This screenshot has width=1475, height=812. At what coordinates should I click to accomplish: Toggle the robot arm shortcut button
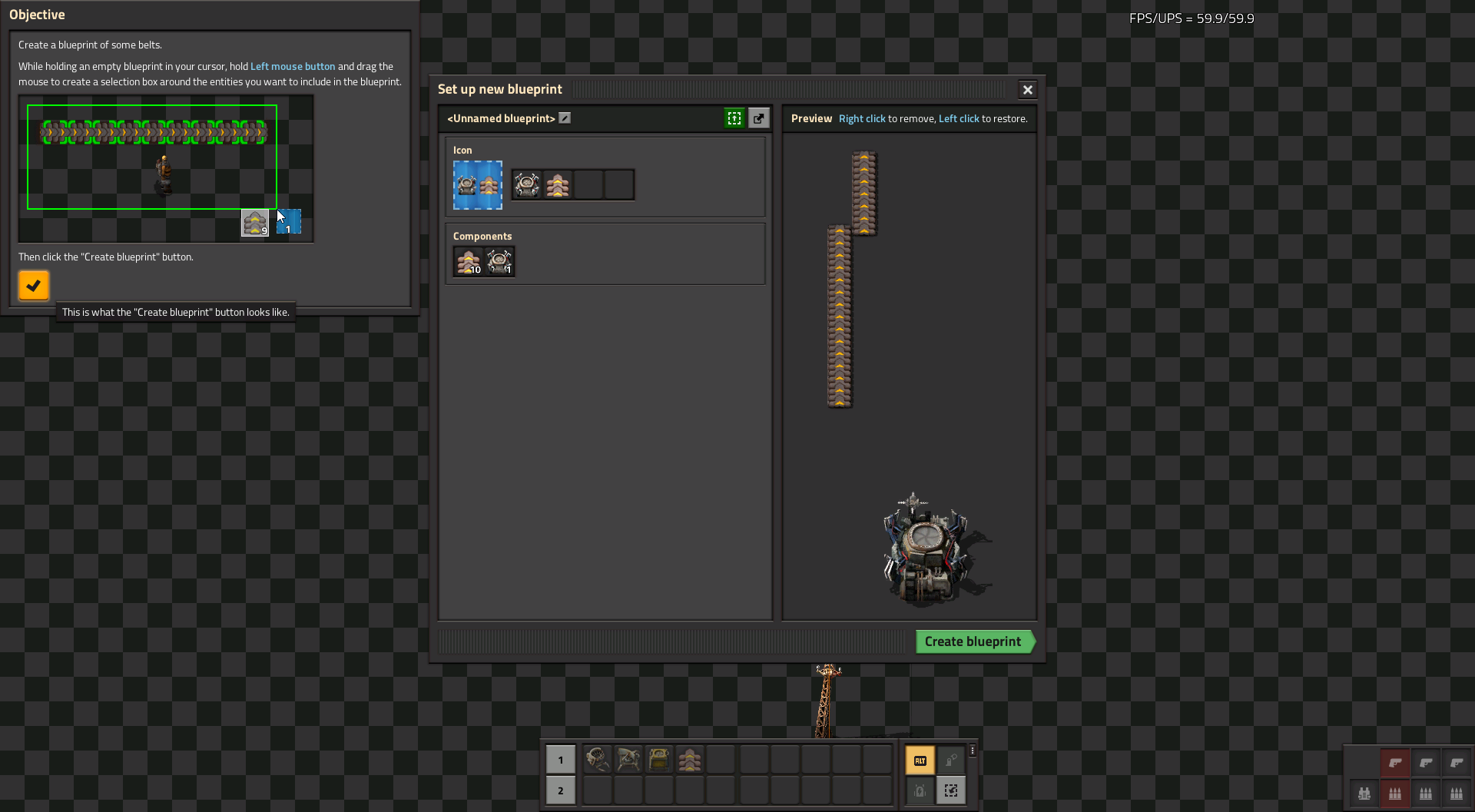tap(951, 761)
